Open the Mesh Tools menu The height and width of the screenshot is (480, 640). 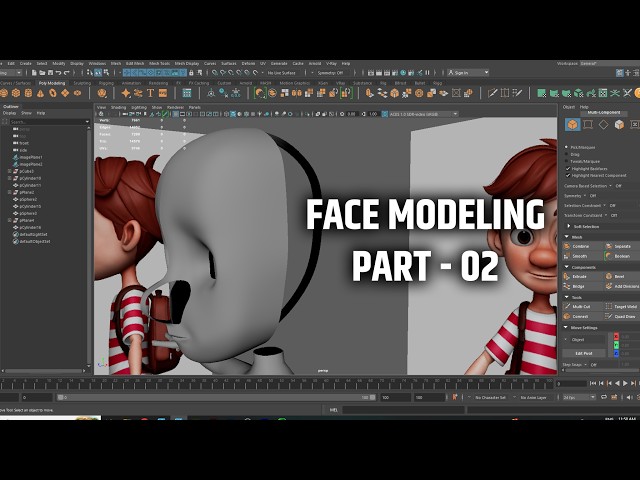click(159, 63)
